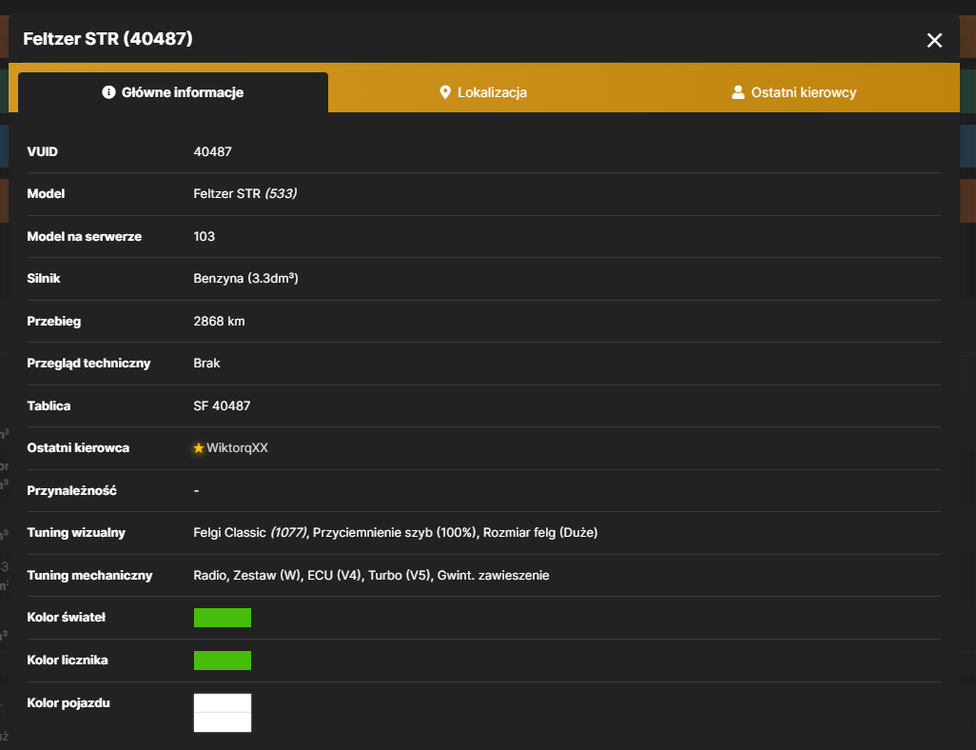Viewport: 976px width, 750px height.
Task: Select the VUID value 40487
Action: click(212, 152)
